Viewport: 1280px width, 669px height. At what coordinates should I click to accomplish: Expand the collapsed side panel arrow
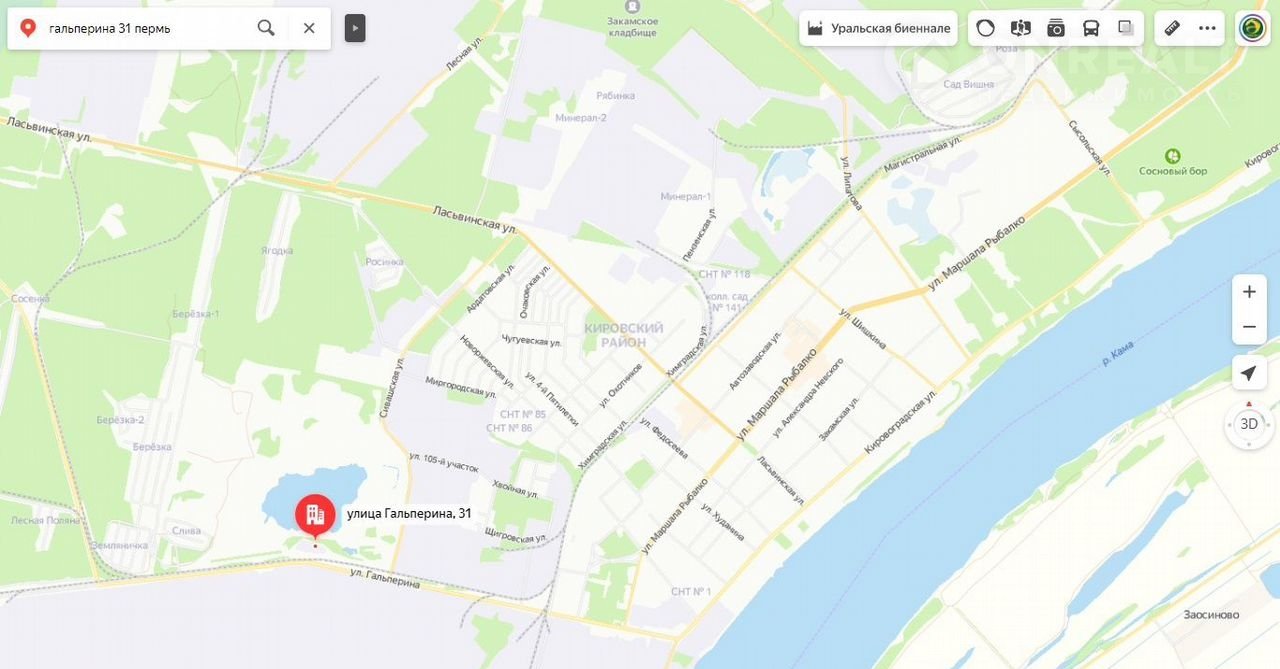(x=355, y=28)
